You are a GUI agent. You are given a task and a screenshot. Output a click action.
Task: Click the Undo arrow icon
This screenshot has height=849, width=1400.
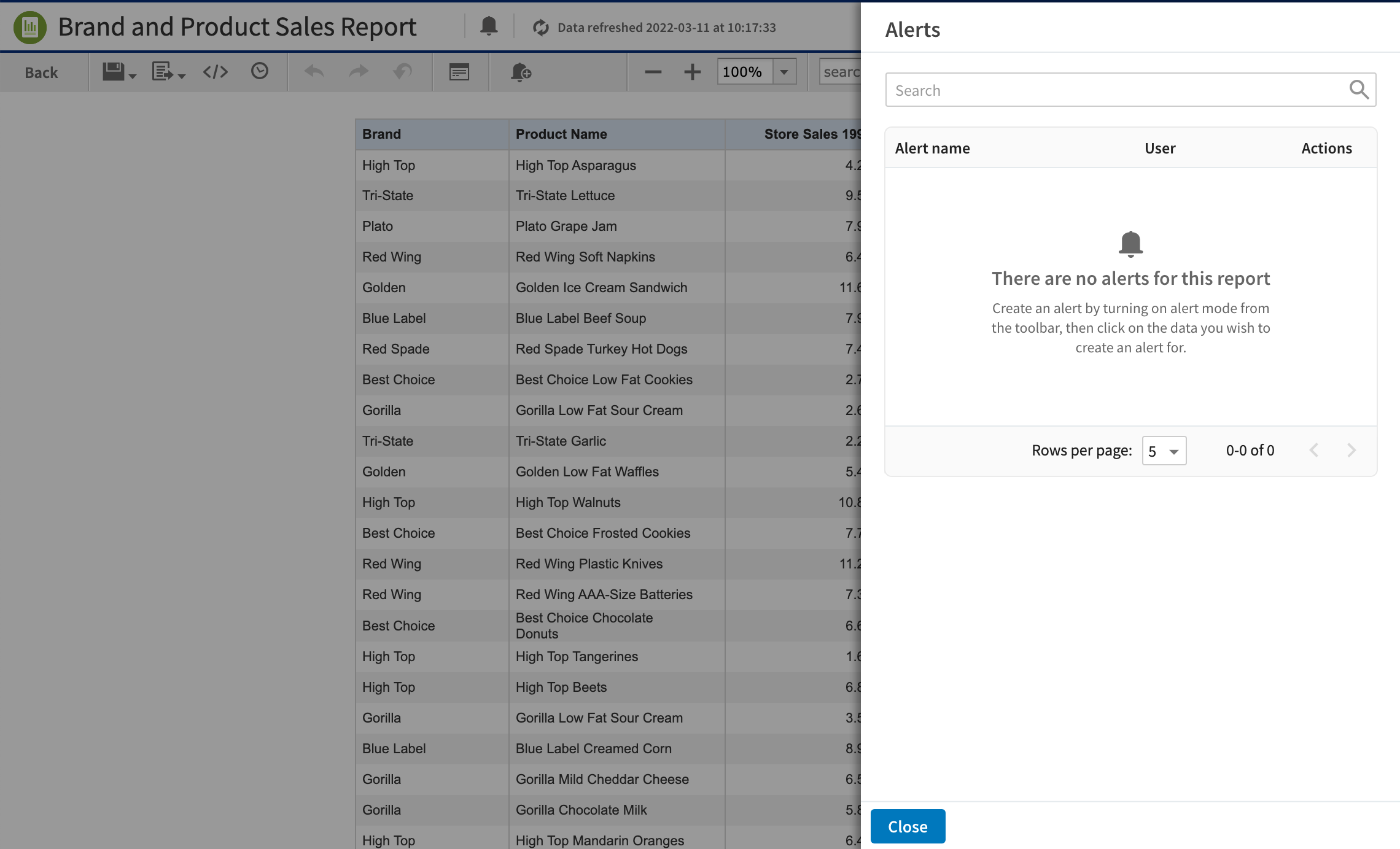[x=314, y=72]
